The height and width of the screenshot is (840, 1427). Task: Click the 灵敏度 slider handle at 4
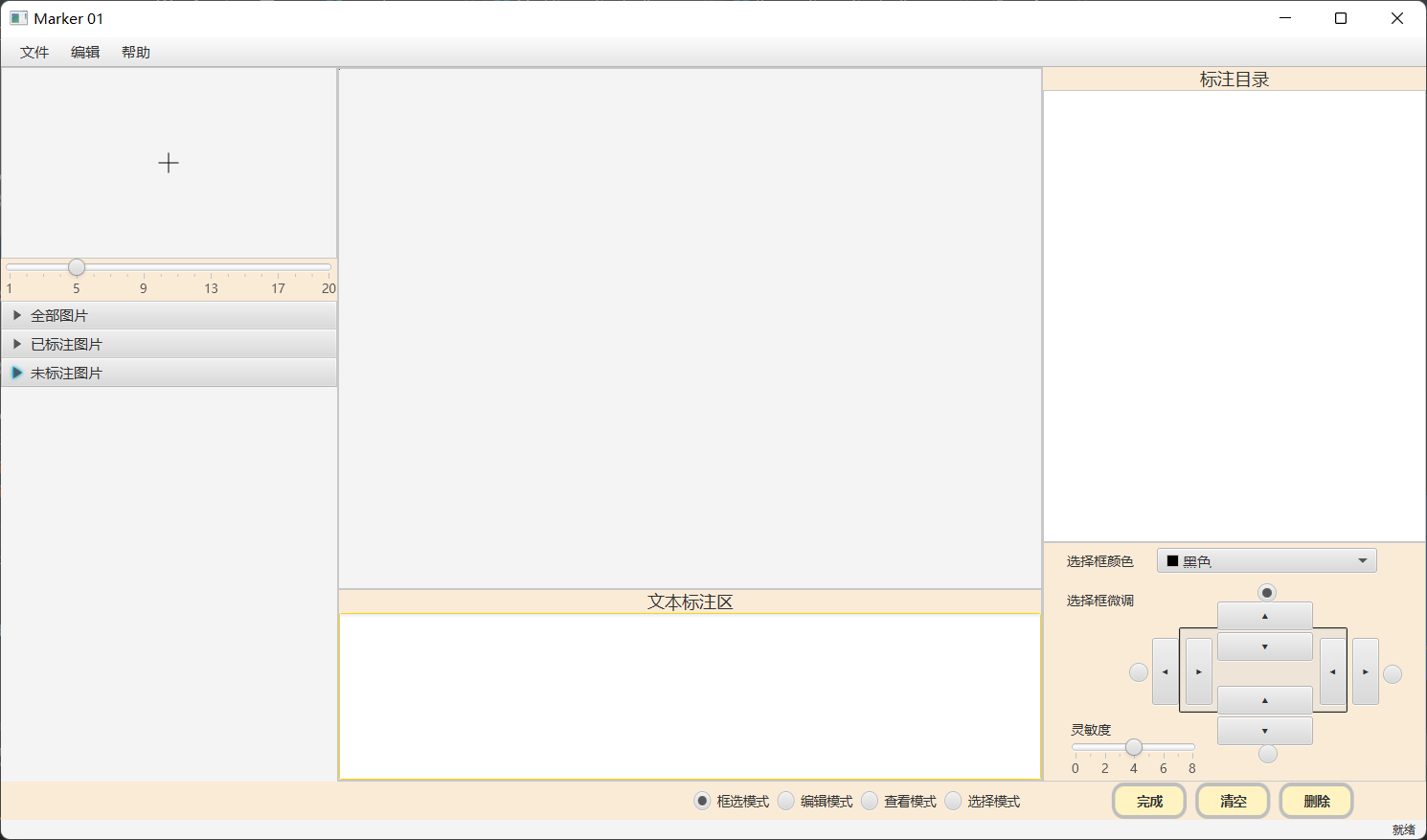tap(1134, 747)
